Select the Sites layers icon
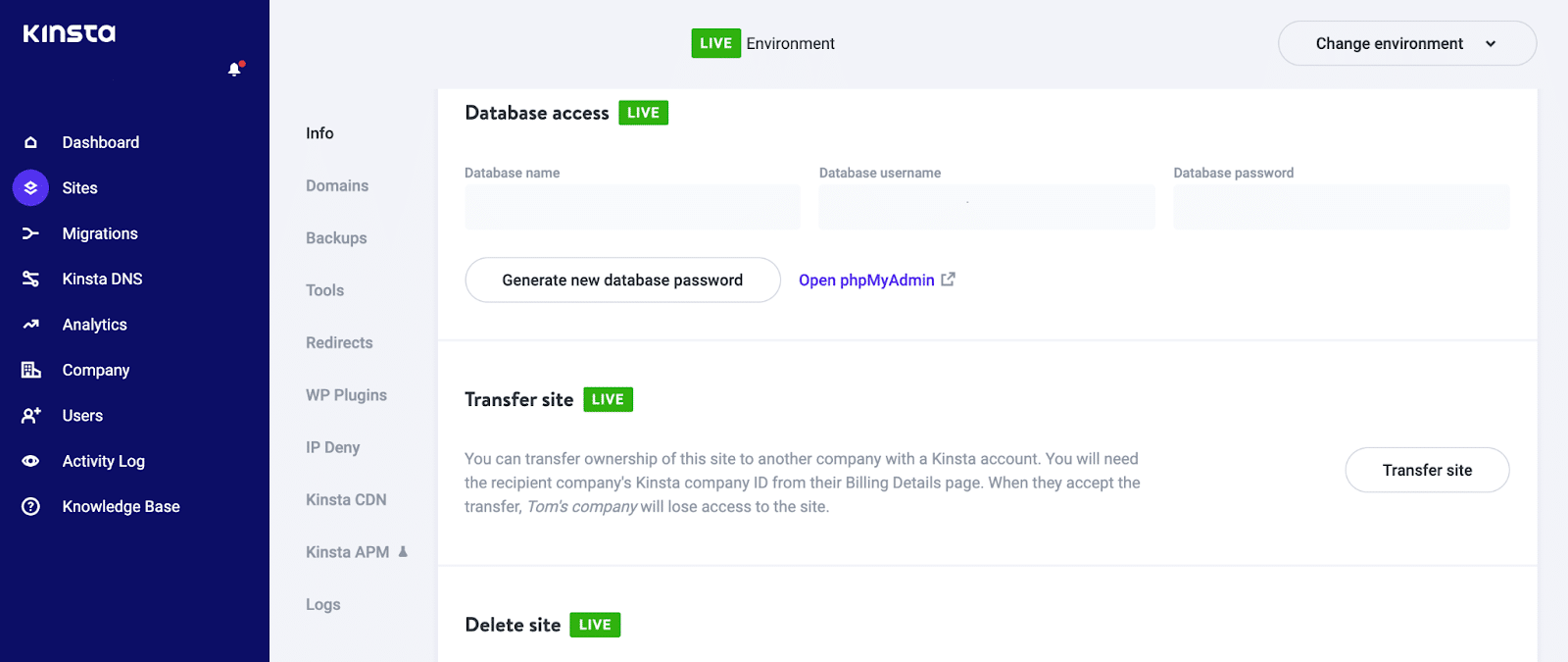The width and height of the screenshot is (1568, 662). tap(30, 187)
